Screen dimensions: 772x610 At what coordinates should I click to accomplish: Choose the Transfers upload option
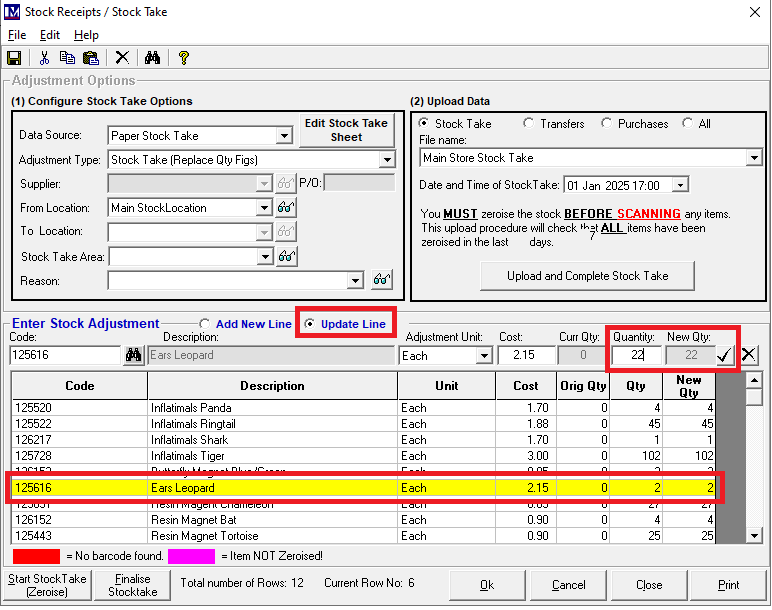coord(528,124)
